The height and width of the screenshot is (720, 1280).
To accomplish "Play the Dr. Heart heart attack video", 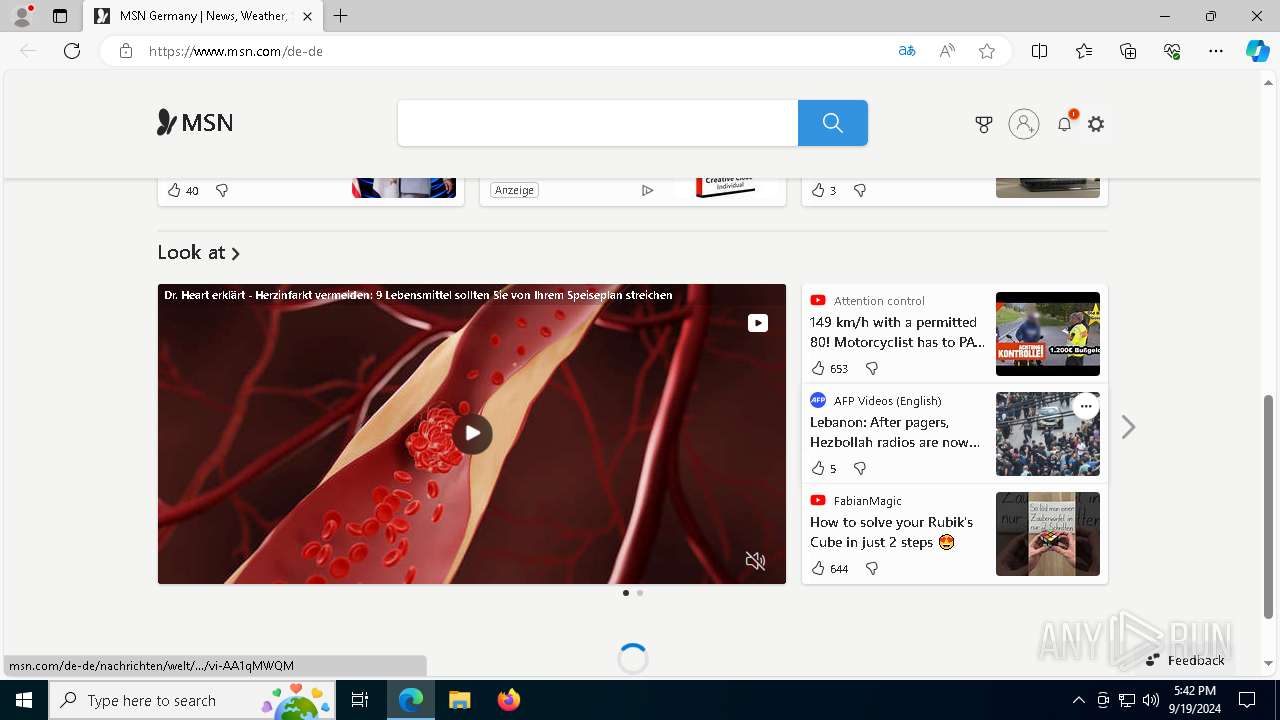I will 472,433.
